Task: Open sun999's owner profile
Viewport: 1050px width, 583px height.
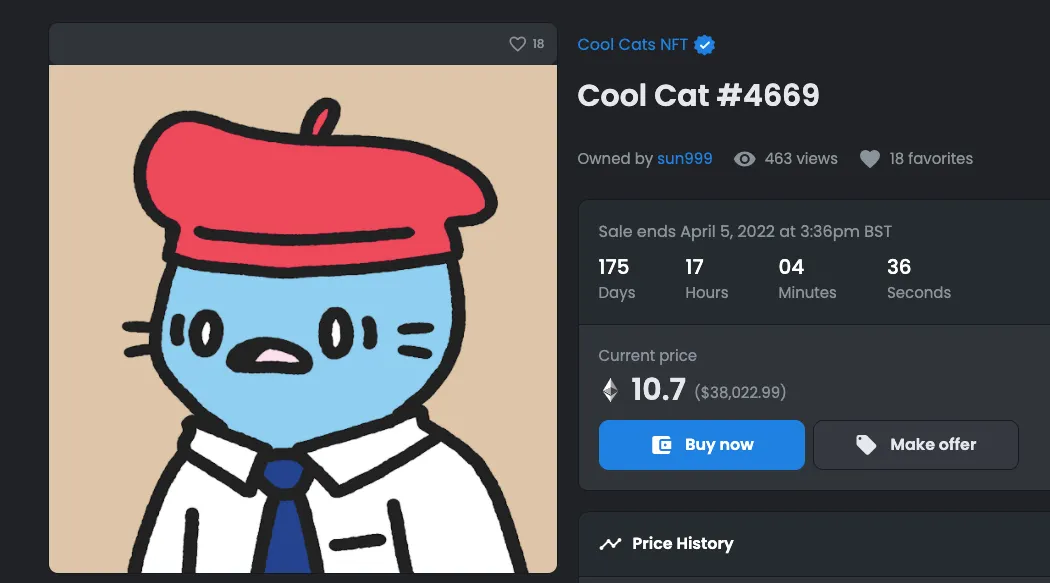Action: [x=685, y=158]
